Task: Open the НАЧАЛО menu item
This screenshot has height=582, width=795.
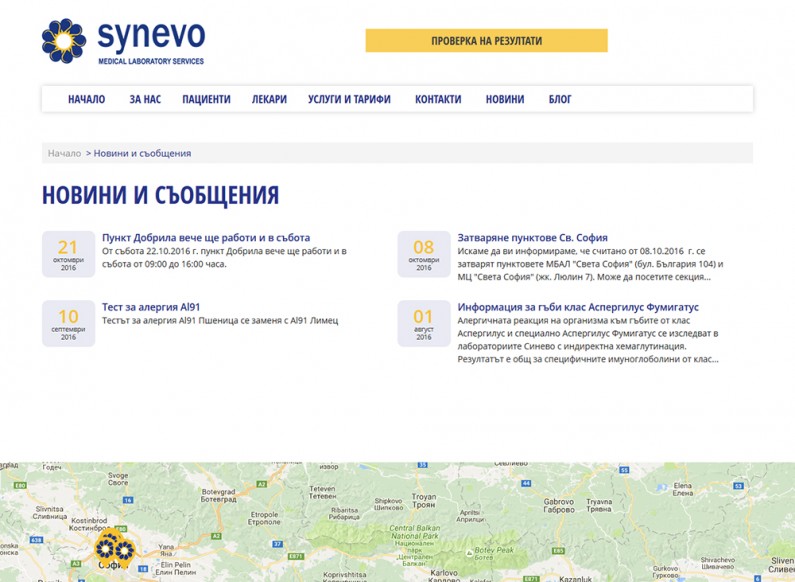Action: 87,99
